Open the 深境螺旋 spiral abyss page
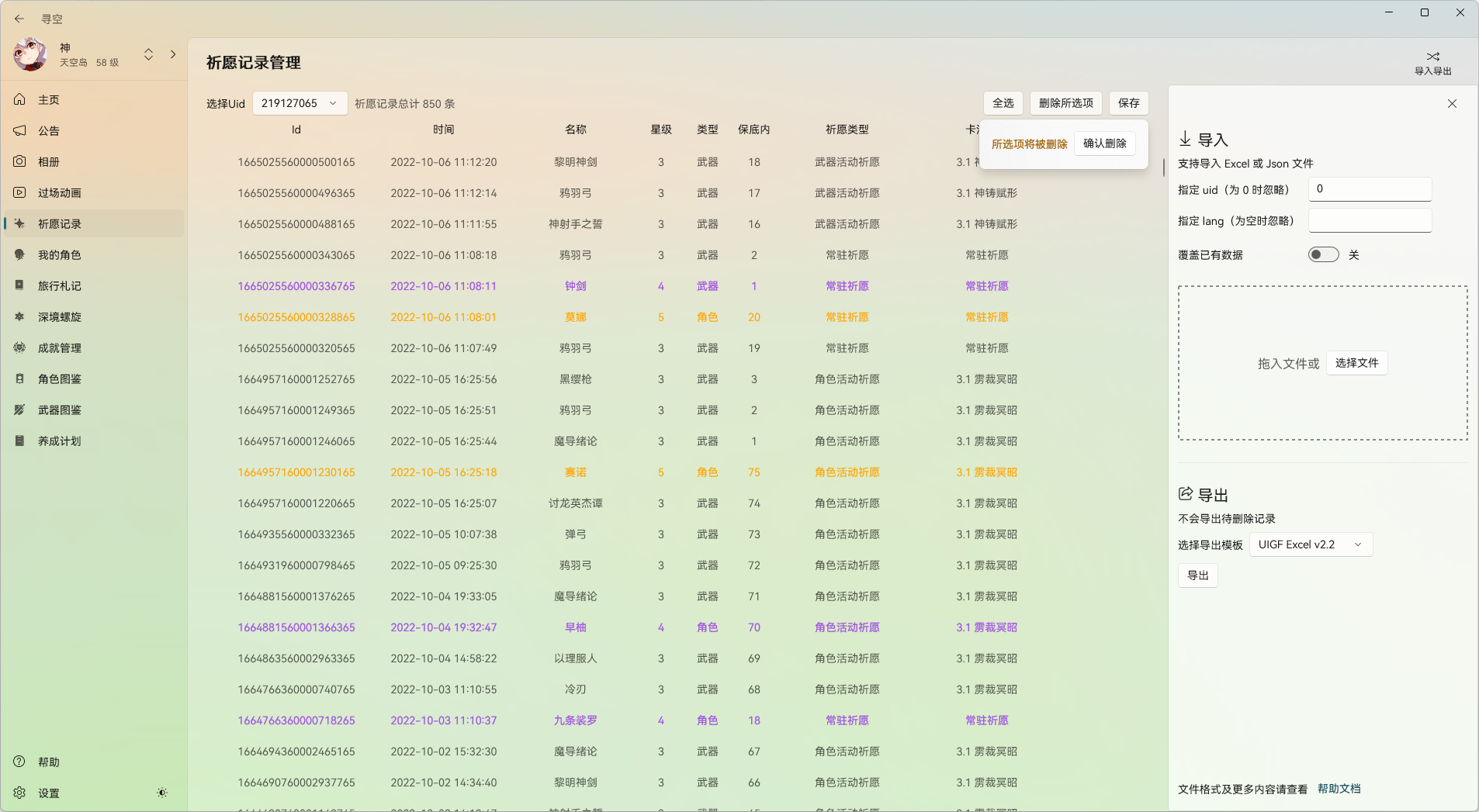The image size is (1479, 812). coord(58,316)
